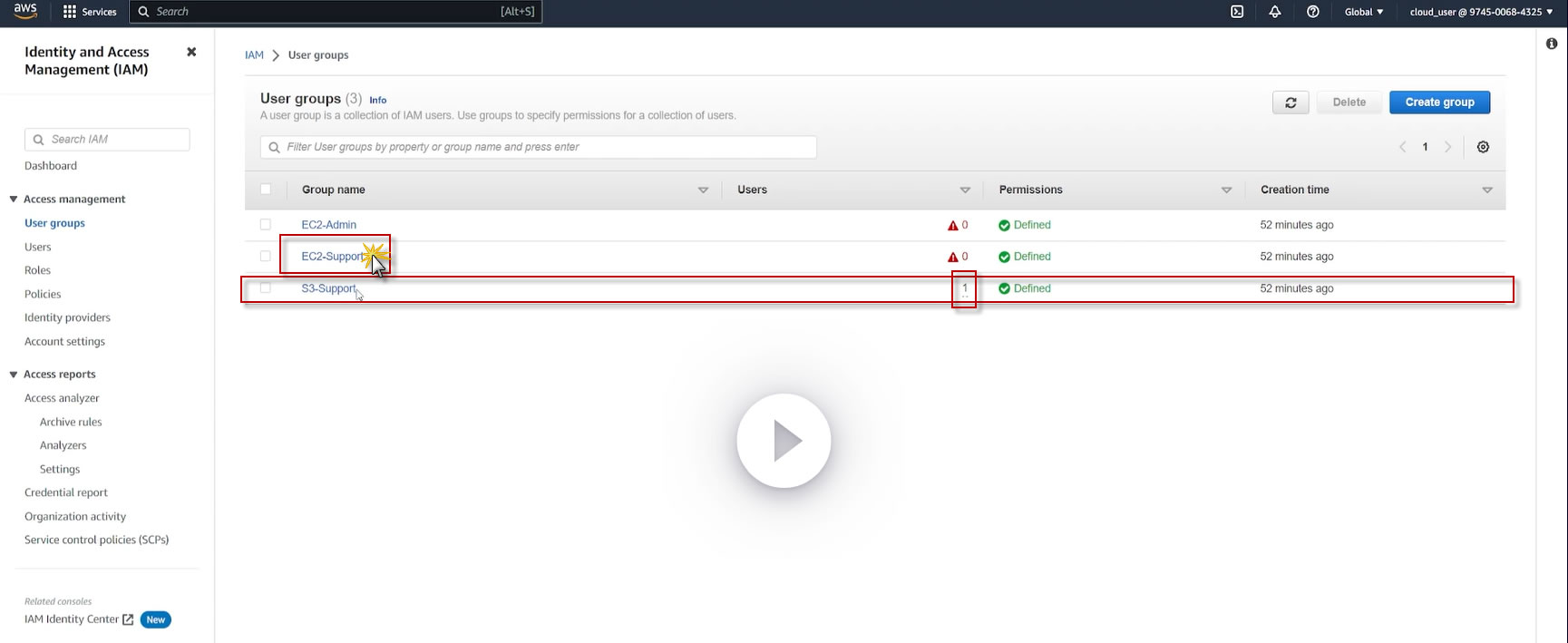1568x643 pixels.
Task: Open the notifications bell
Action: click(1275, 12)
